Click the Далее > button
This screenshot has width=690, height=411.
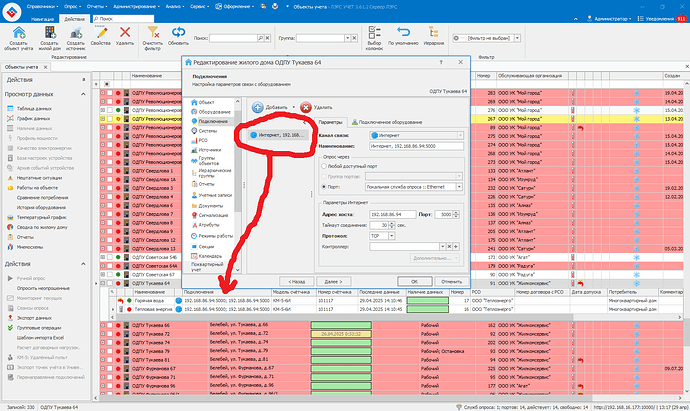tap(333, 281)
